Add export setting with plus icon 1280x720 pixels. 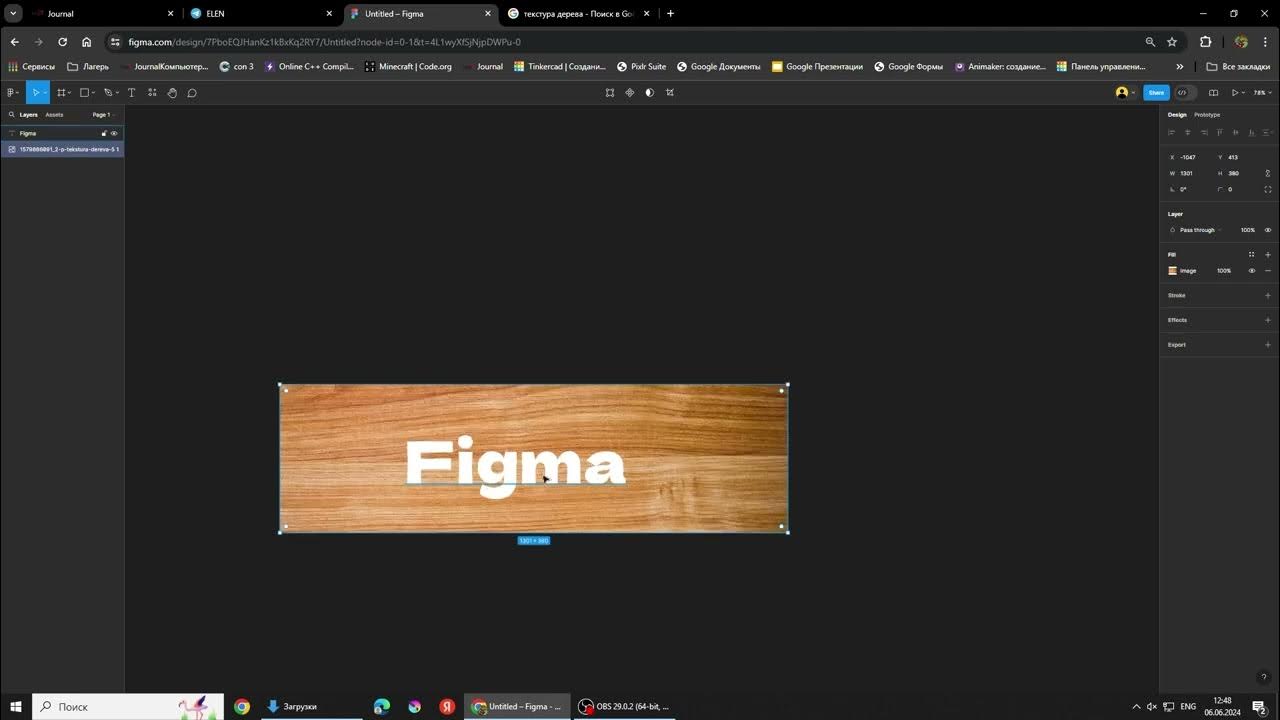point(1268,345)
